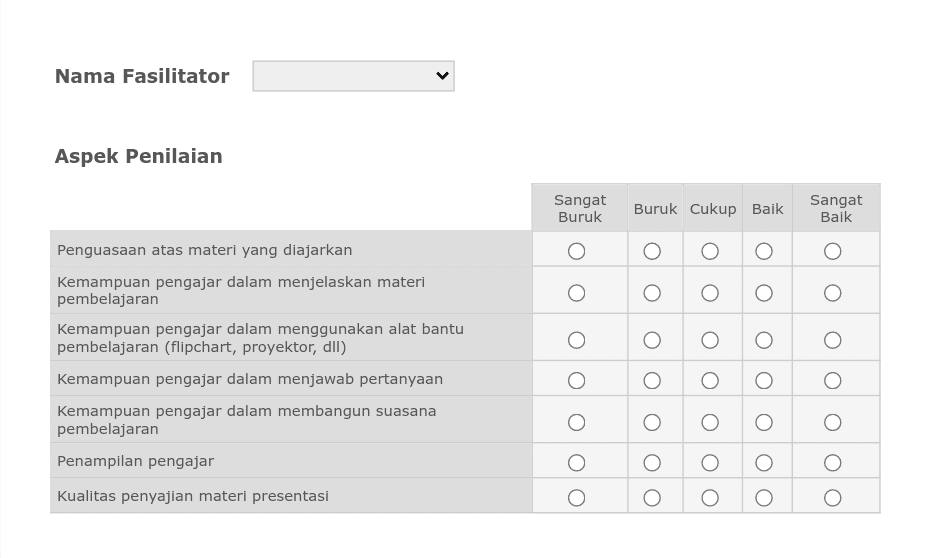
Task: Select Buruk for Kualitas penyajian materi presentasi
Action: click(x=652, y=498)
